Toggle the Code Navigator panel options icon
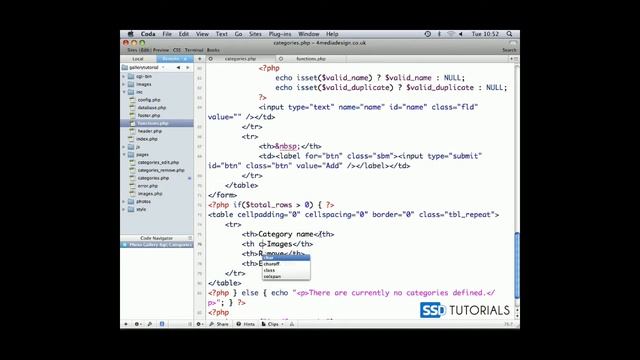Screen dimensions: 640x360 click(x=190, y=238)
